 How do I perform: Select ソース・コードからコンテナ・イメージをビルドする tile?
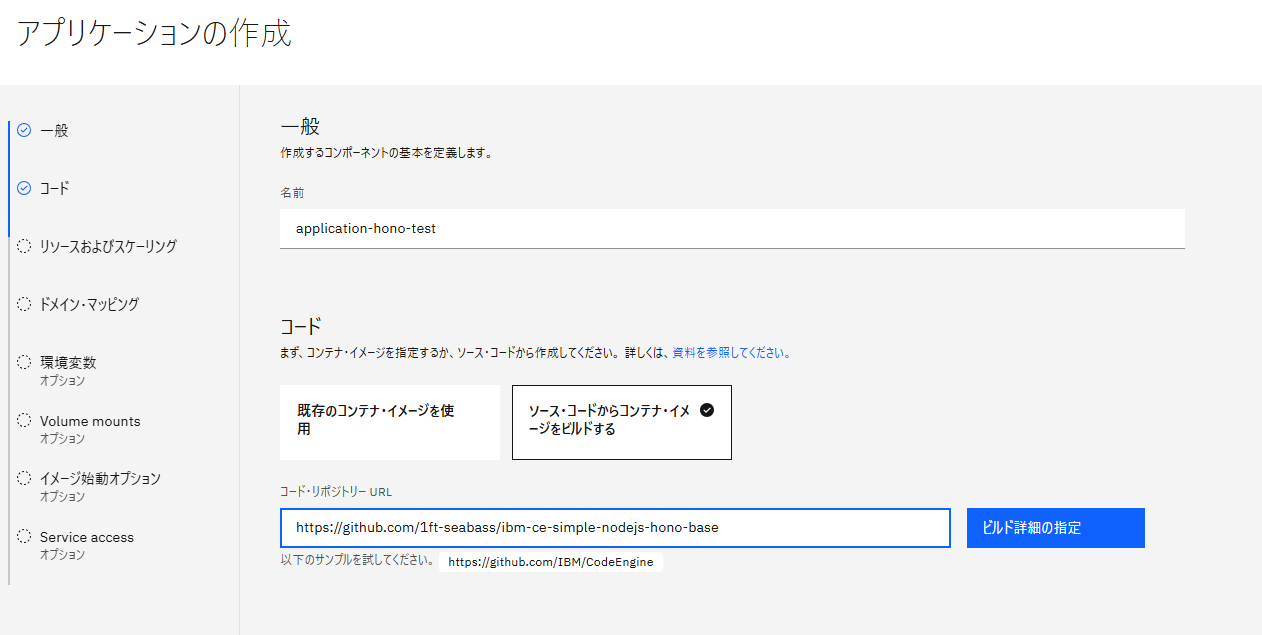[x=621, y=421]
